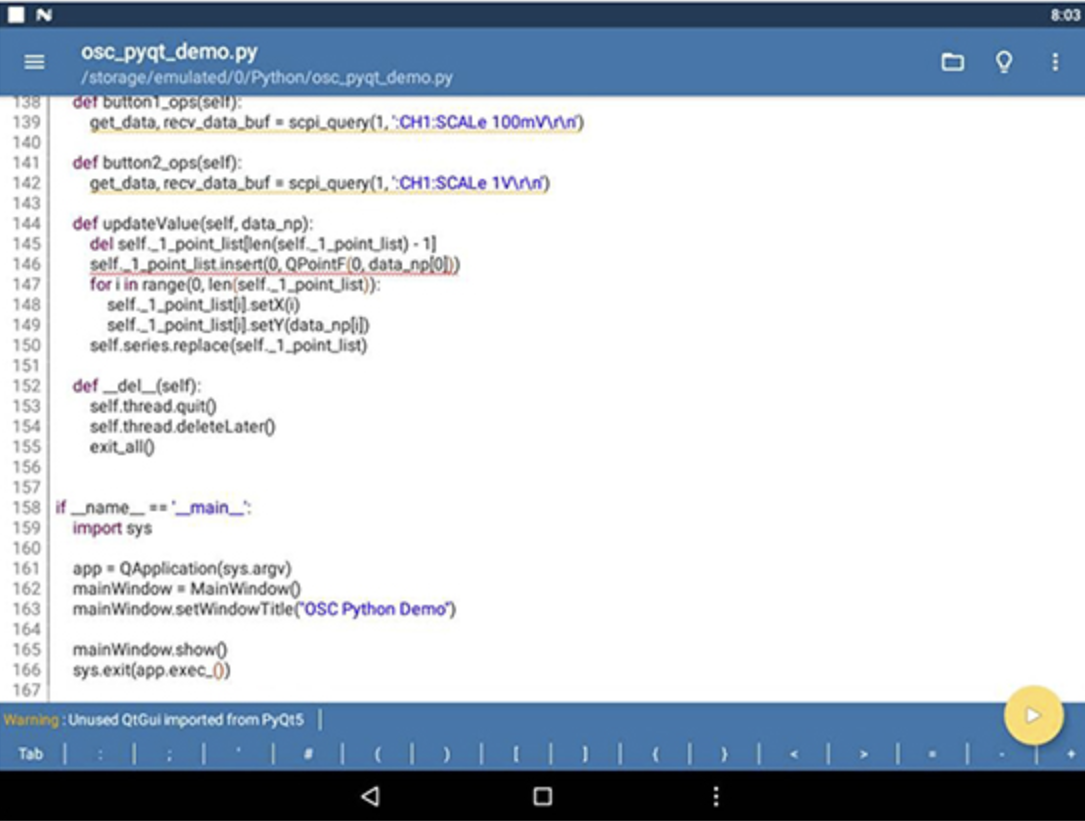Insert a greater-than sign from the symbol bar
1085x821 pixels.
pyautogui.click(x=863, y=754)
